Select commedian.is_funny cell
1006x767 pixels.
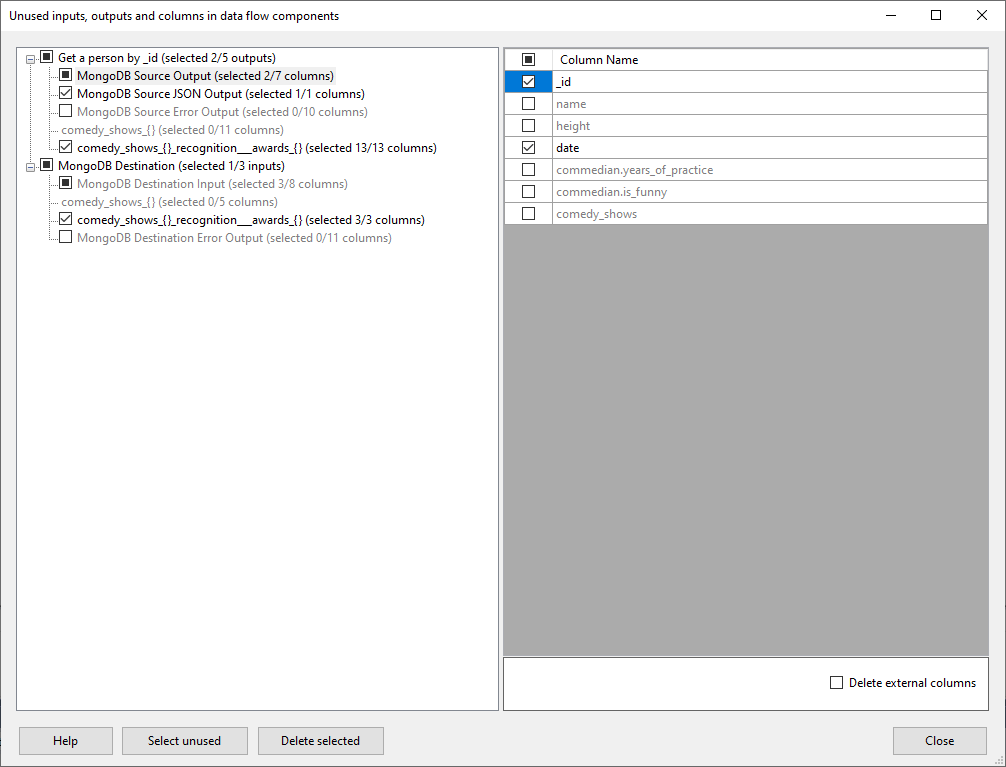click(770, 191)
